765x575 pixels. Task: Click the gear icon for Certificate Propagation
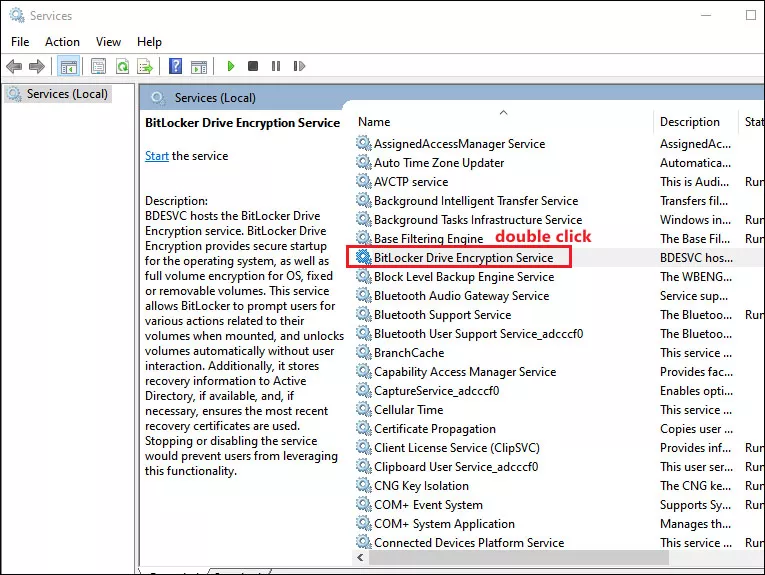[363, 429]
